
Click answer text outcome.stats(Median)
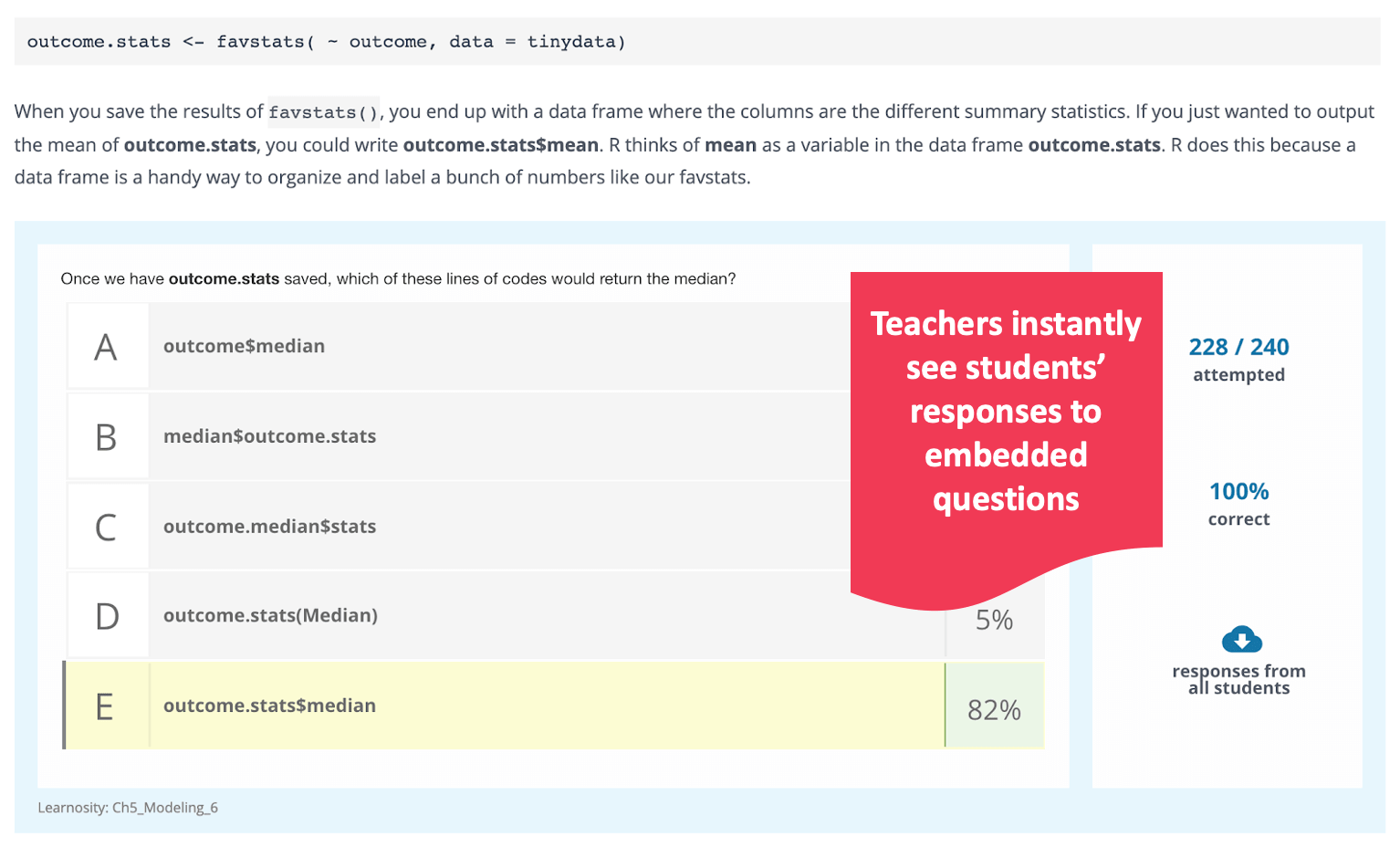(270, 615)
